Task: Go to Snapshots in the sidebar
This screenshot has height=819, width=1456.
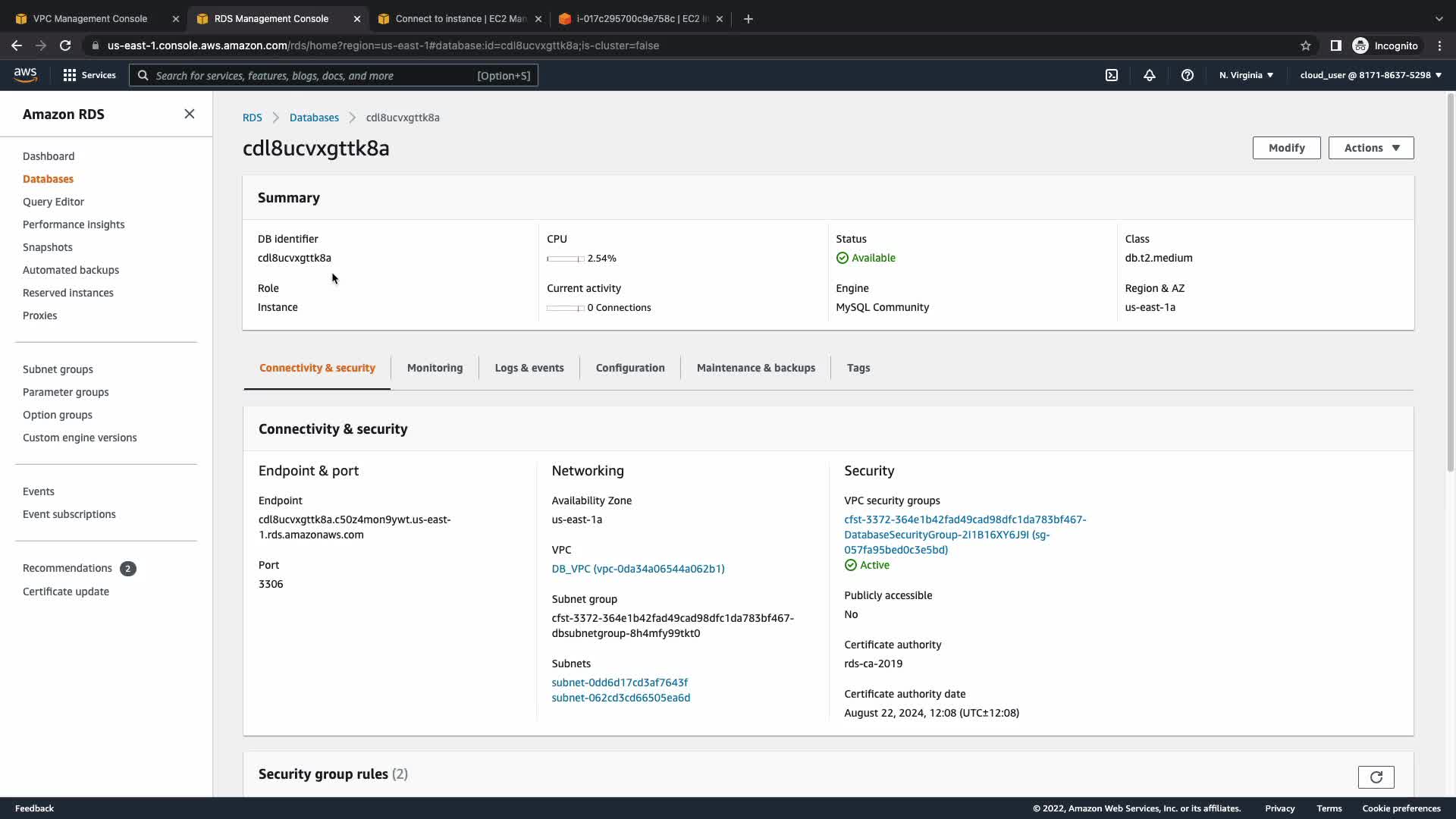Action: 48,247
